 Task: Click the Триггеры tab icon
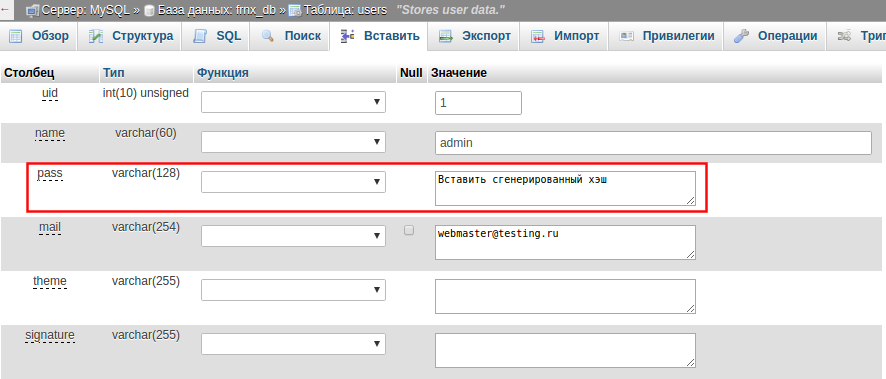coord(844,37)
